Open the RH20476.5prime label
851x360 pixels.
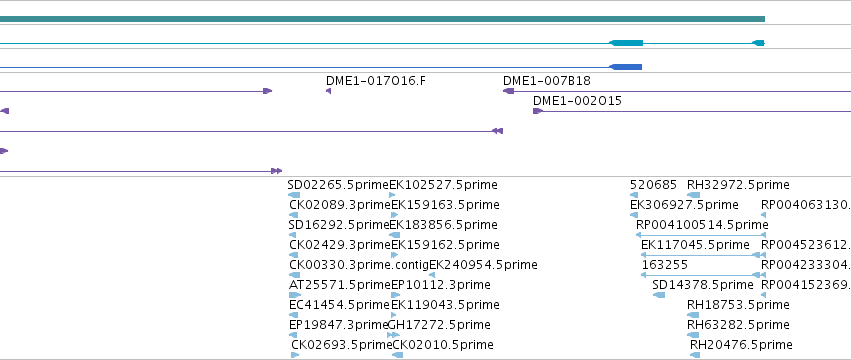pos(741,345)
